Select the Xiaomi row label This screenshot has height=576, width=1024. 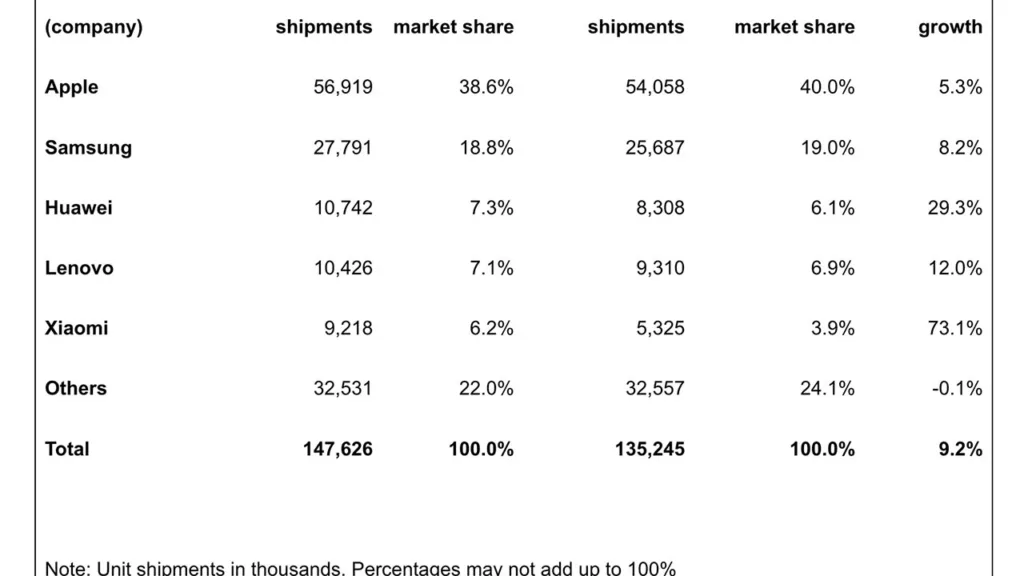coord(76,328)
